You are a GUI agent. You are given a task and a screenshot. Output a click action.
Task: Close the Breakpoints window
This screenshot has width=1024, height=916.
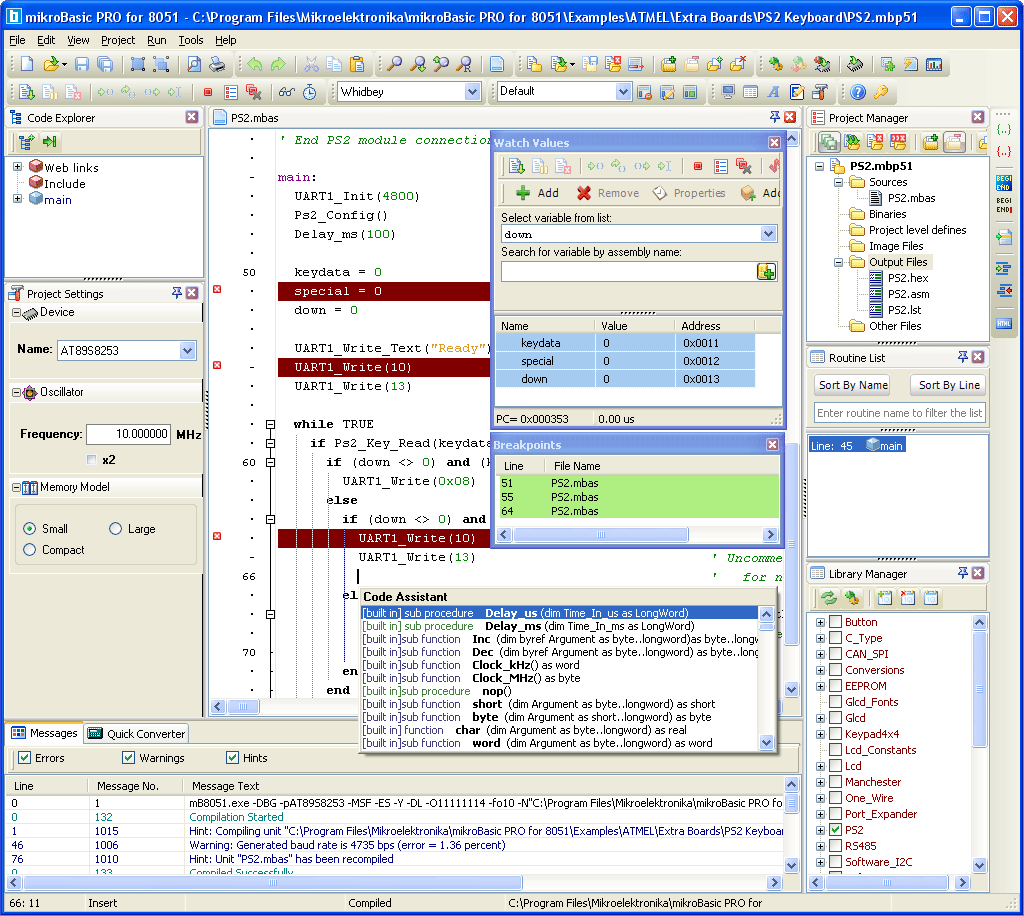(x=773, y=445)
